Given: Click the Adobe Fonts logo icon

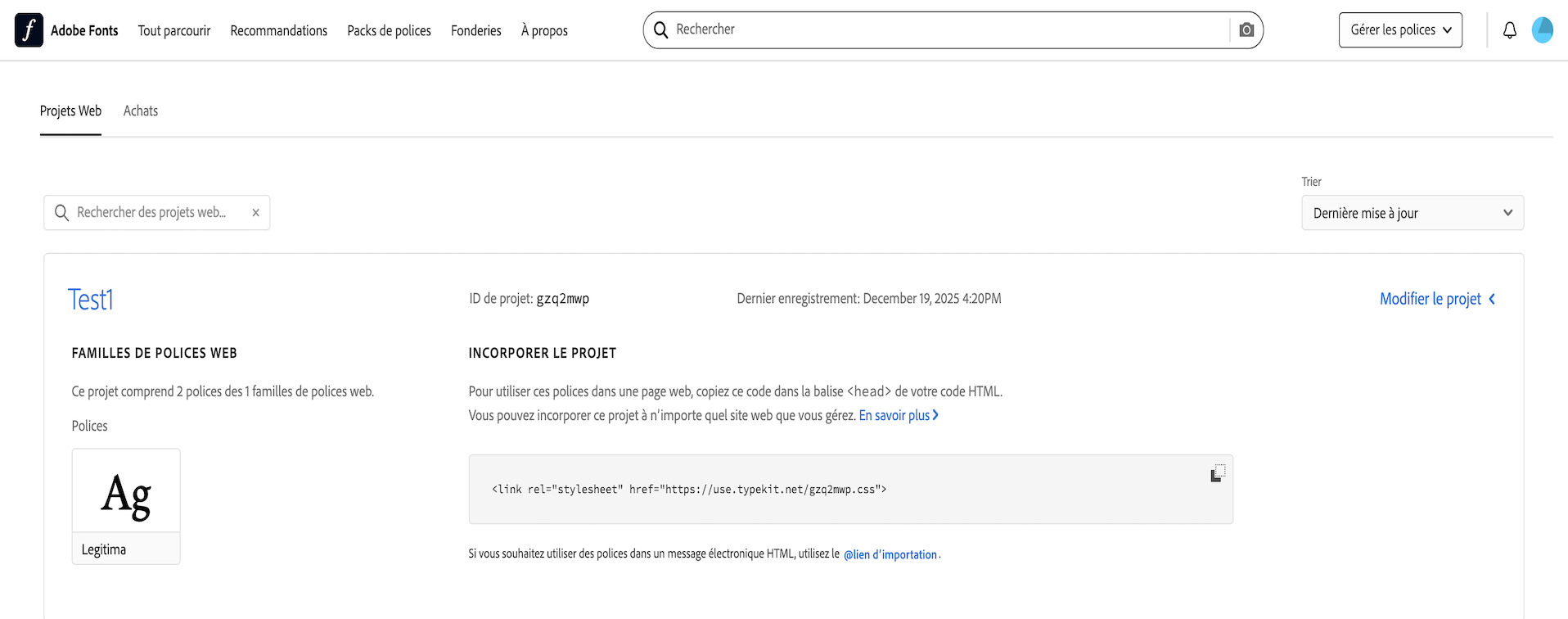Looking at the screenshot, I should (x=29, y=30).
